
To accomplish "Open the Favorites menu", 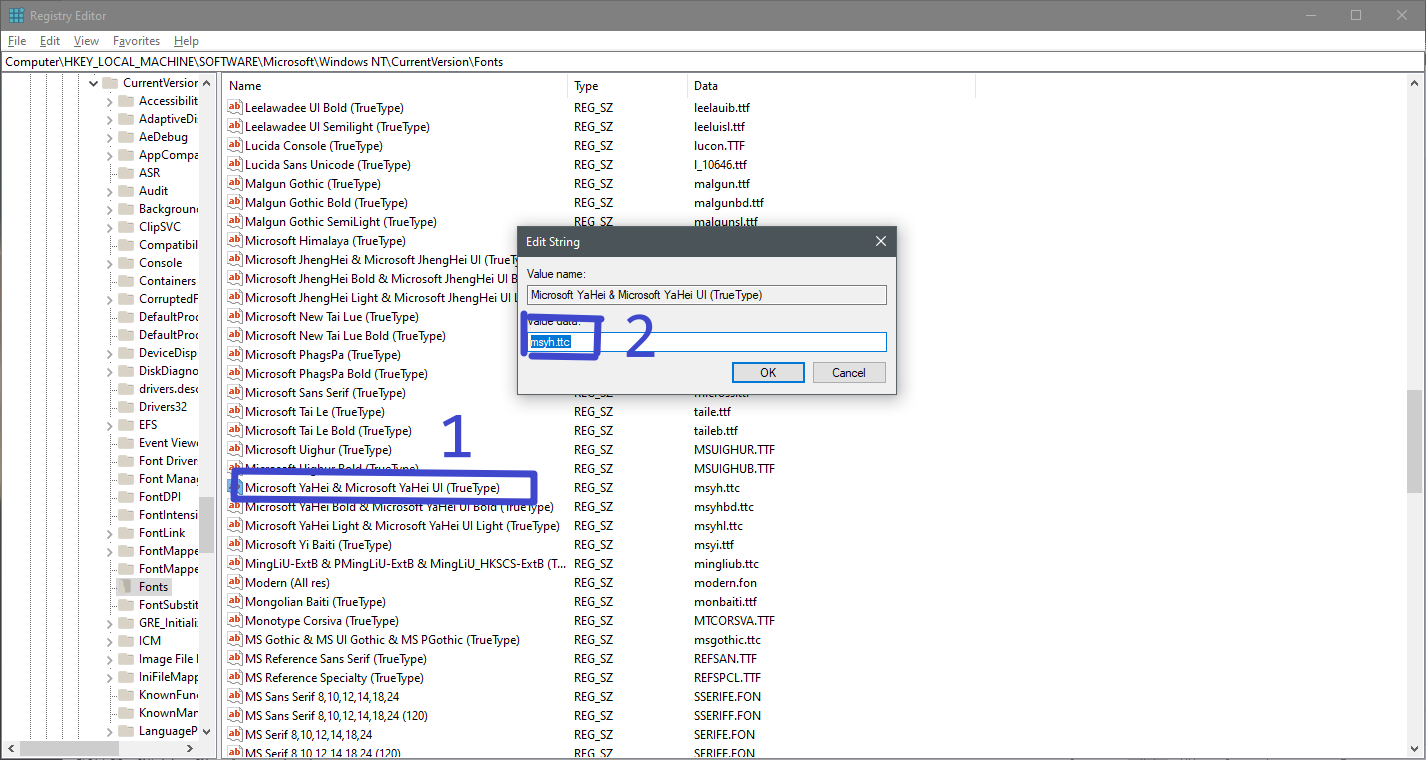I will [136, 41].
